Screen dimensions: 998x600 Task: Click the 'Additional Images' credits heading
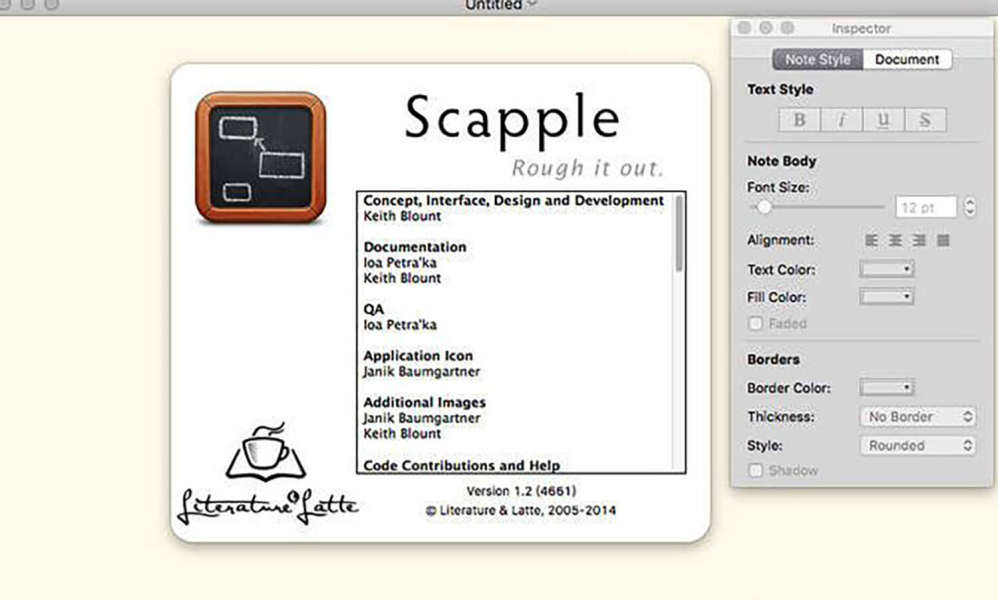point(424,402)
